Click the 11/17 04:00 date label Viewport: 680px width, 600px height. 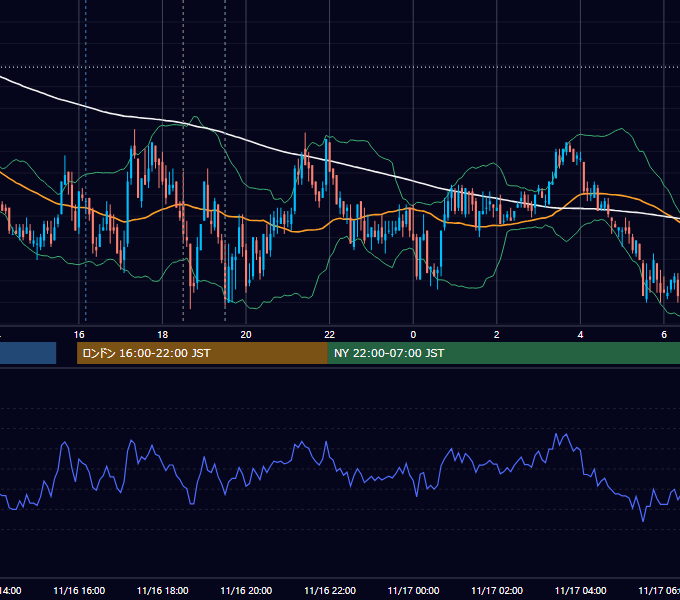click(581, 590)
